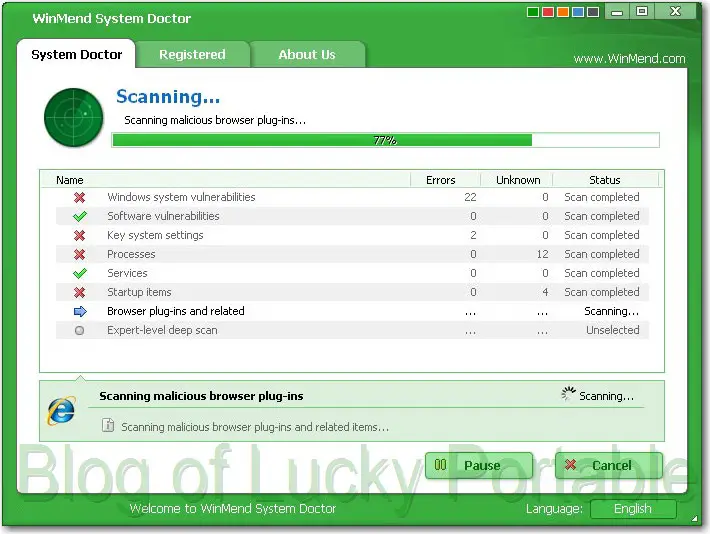Click the 77% scan progress bar
The image size is (710, 534).
pyautogui.click(x=385, y=140)
